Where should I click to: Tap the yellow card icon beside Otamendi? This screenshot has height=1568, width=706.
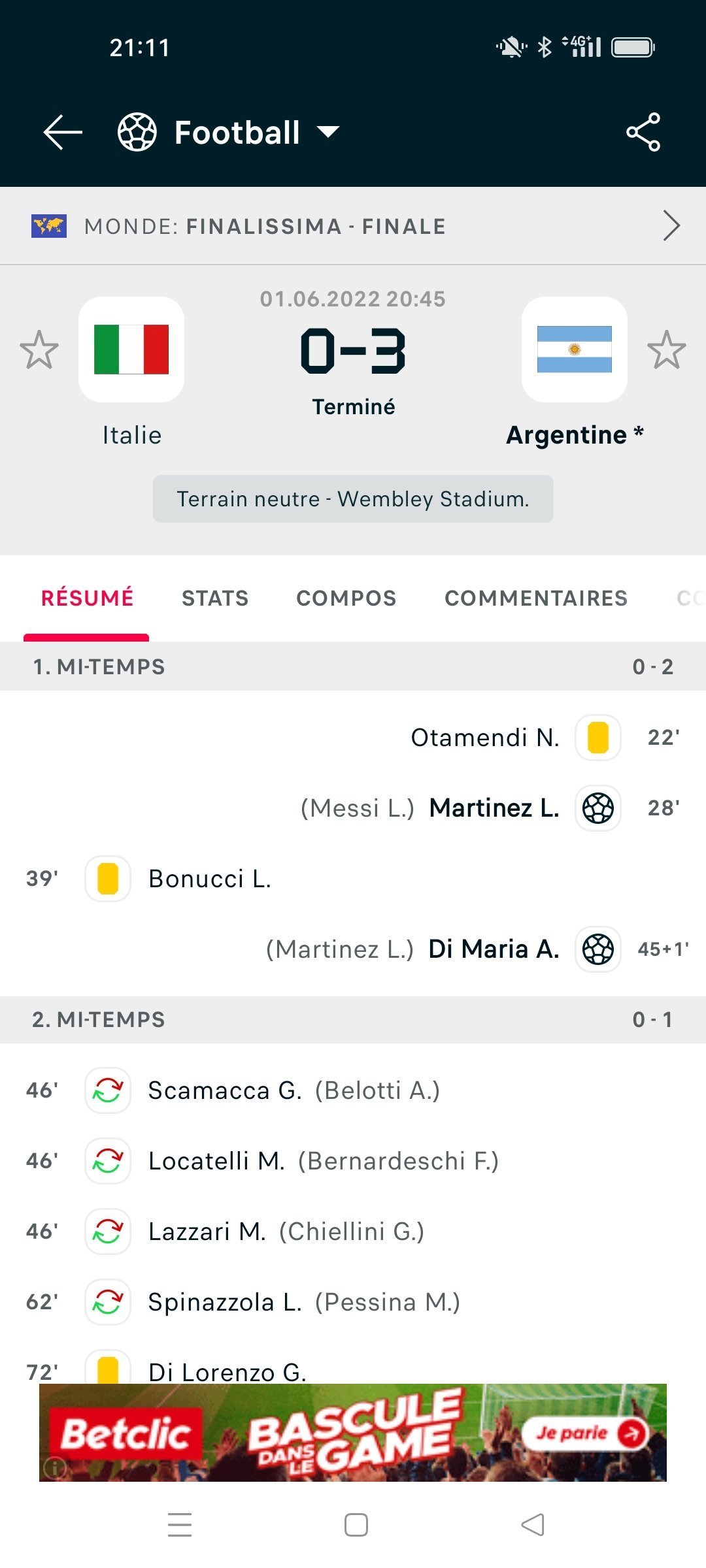click(x=598, y=738)
